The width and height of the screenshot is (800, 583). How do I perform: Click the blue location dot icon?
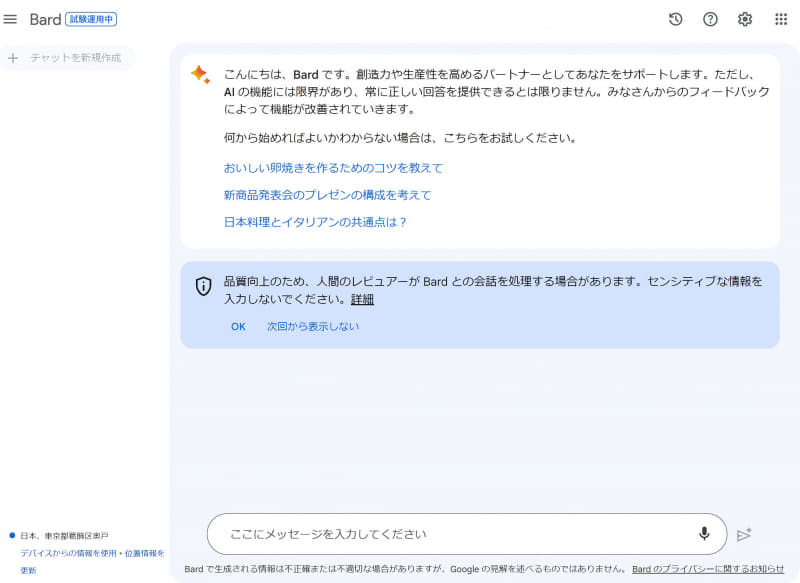click(12, 535)
